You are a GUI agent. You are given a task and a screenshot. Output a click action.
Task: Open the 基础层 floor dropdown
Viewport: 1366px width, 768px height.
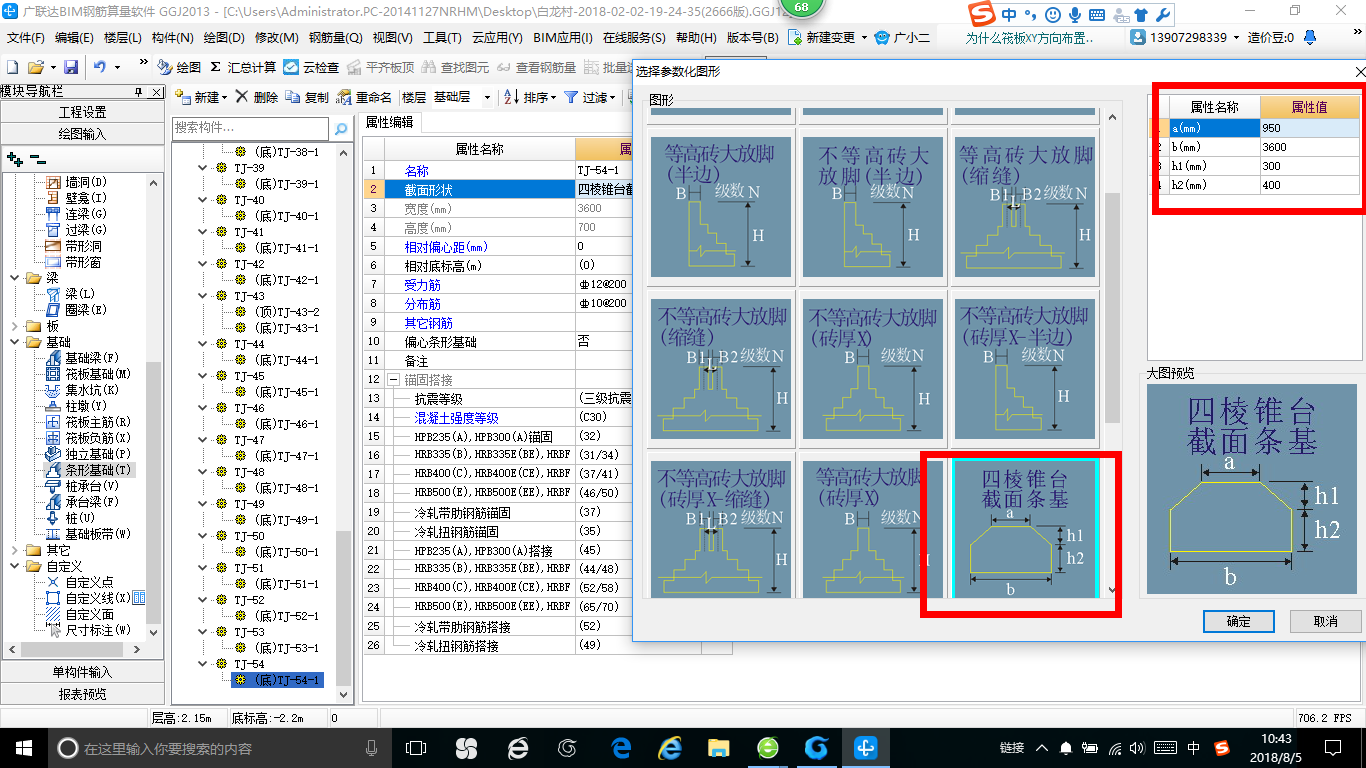(x=487, y=97)
